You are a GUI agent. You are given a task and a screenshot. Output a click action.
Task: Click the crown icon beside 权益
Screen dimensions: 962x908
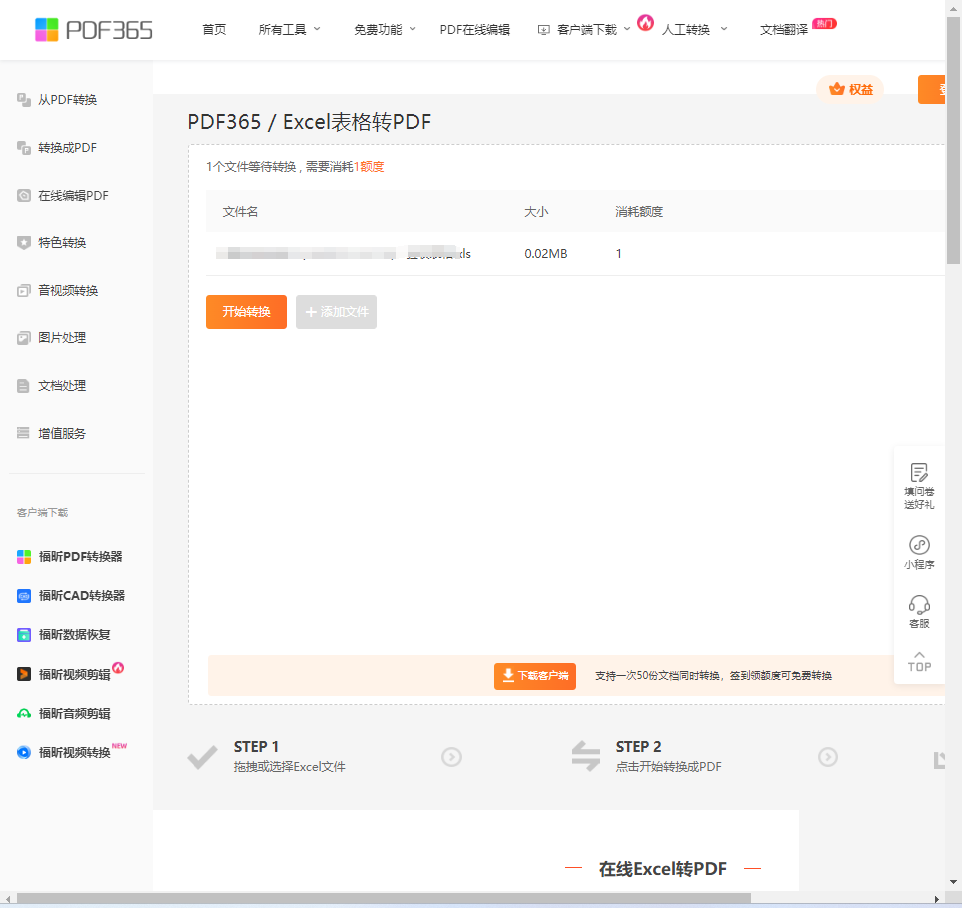coord(837,90)
